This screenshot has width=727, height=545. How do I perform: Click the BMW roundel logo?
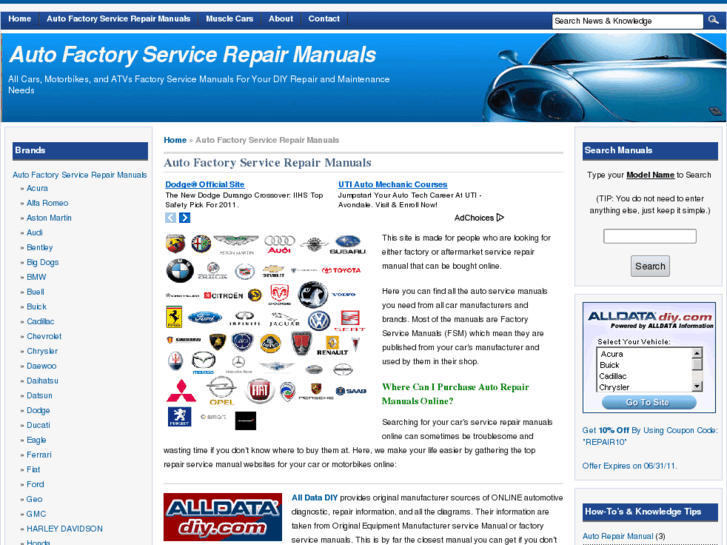point(180,270)
